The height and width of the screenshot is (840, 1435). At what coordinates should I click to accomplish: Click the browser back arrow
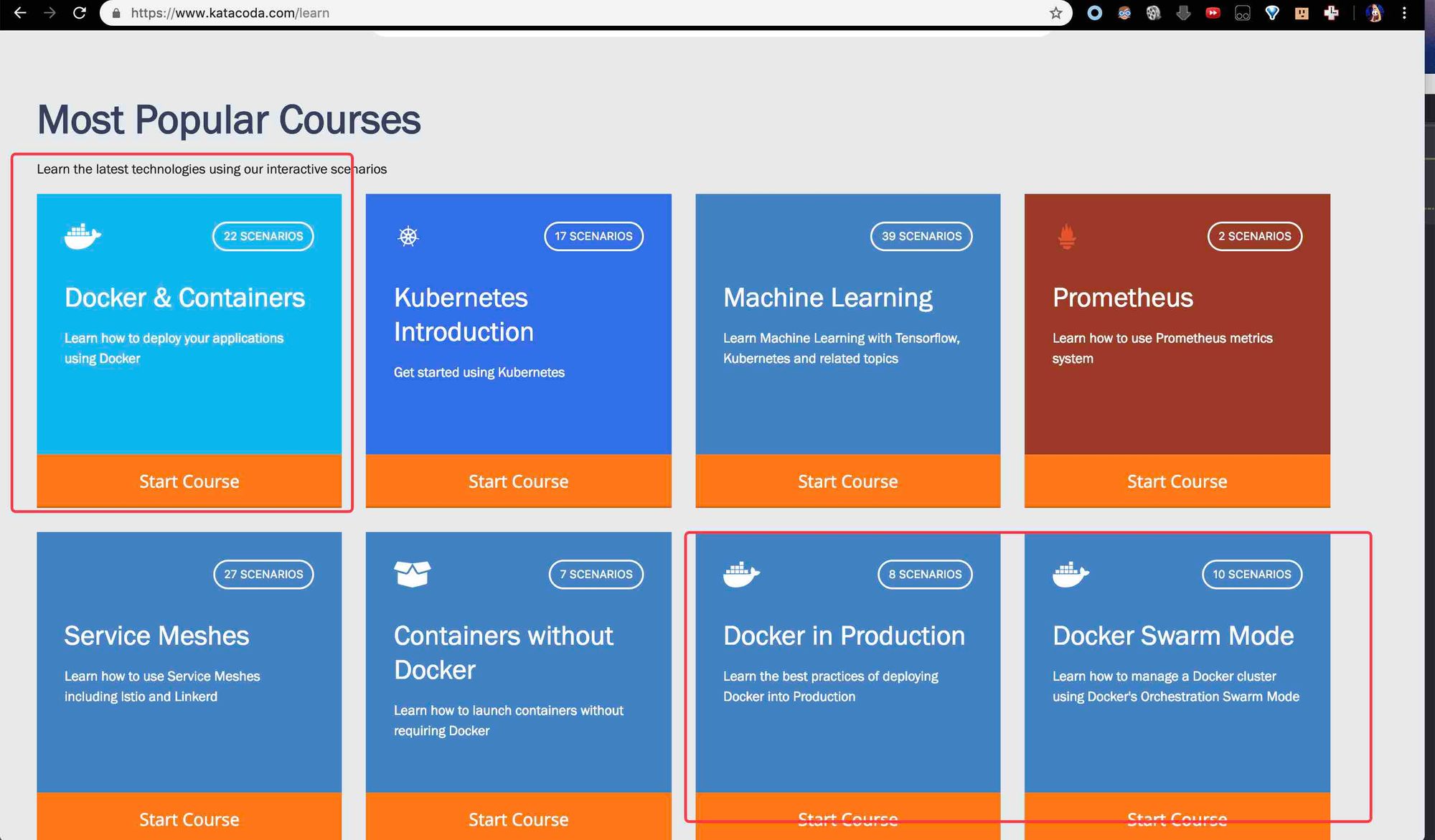point(19,13)
